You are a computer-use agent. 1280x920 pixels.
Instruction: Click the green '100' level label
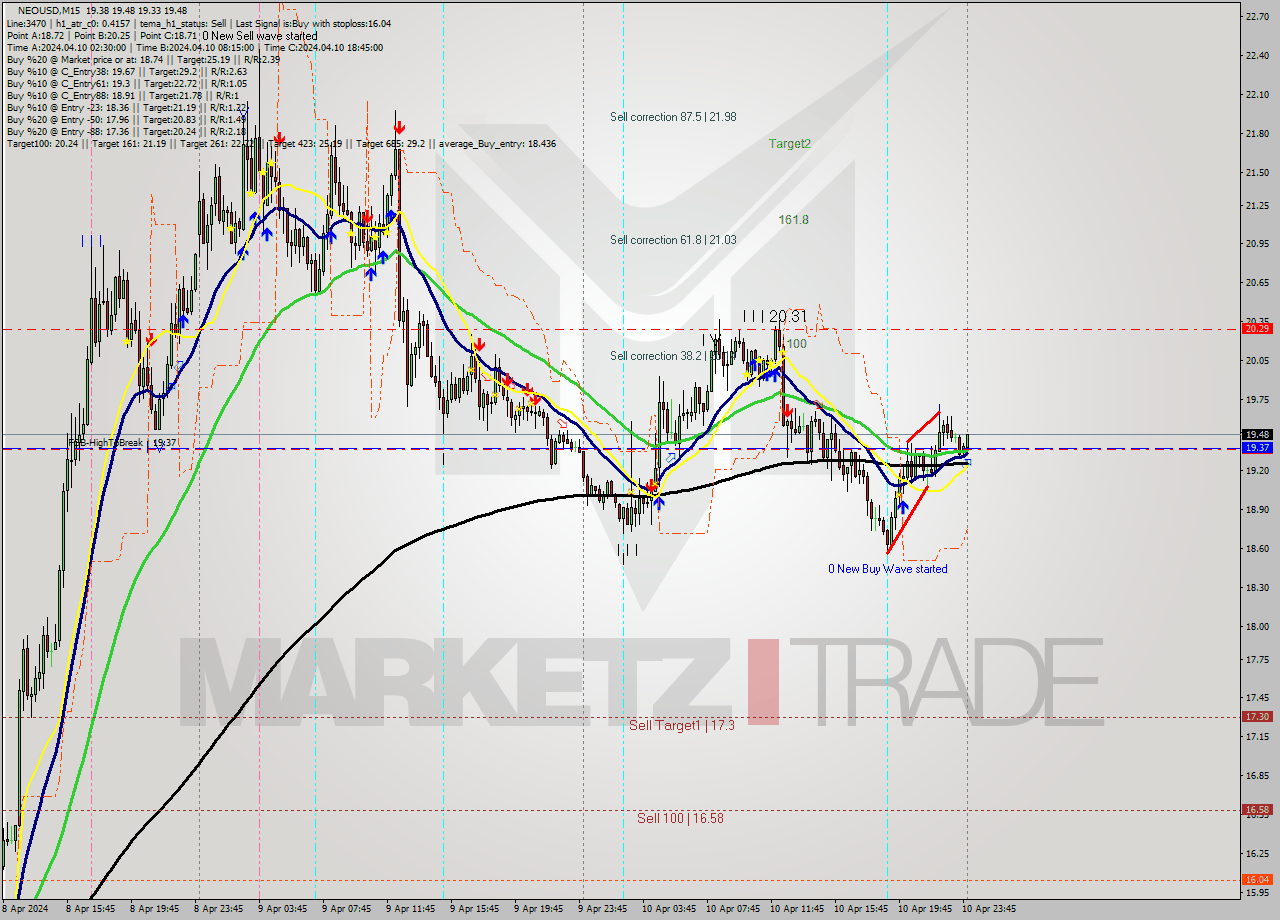pyautogui.click(x=796, y=344)
